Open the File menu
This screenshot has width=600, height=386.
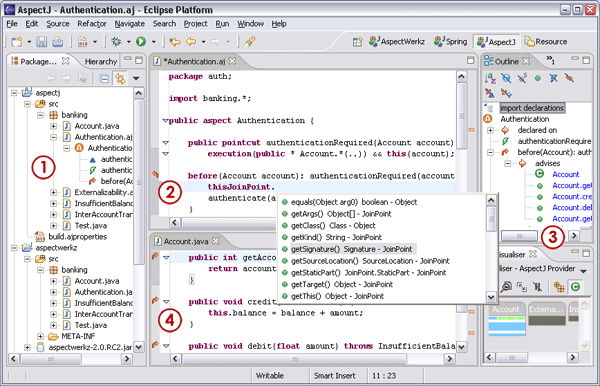tap(12, 24)
